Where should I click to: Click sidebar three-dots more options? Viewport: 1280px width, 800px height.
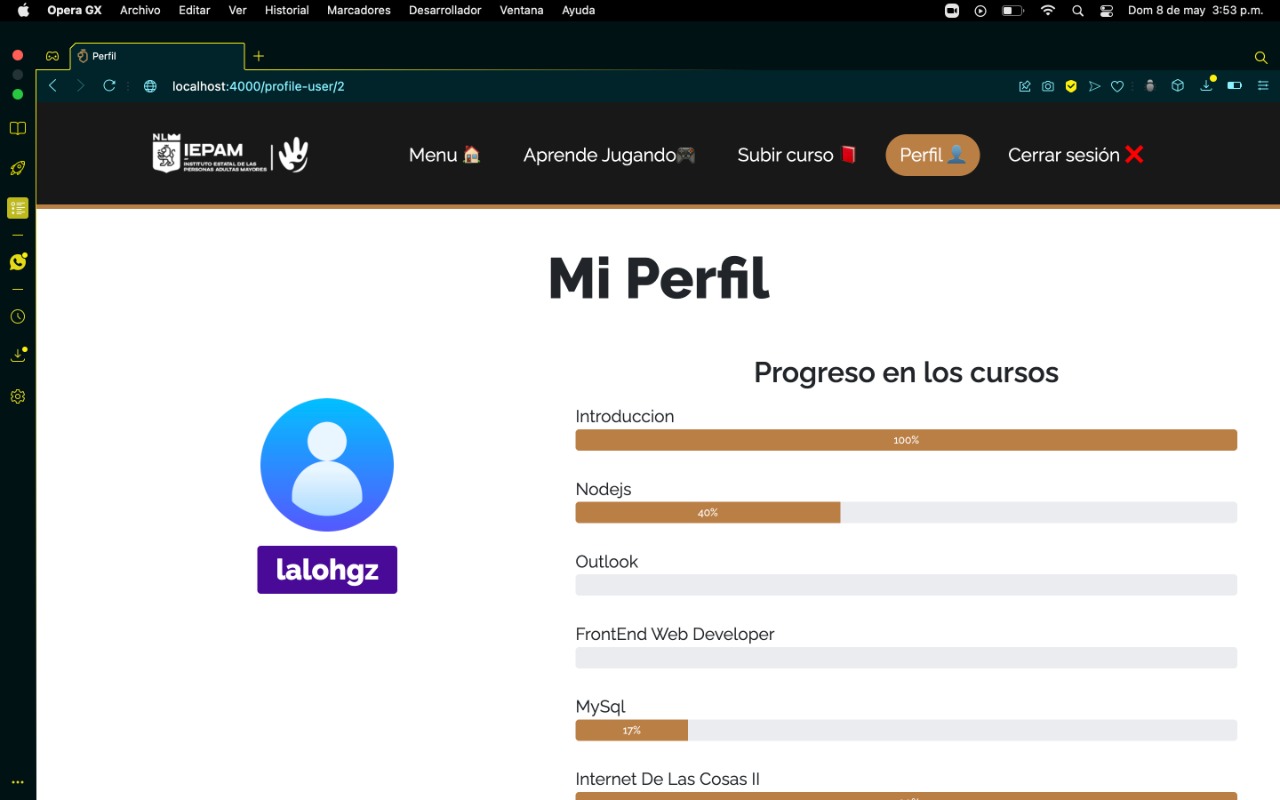[x=17, y=783]
